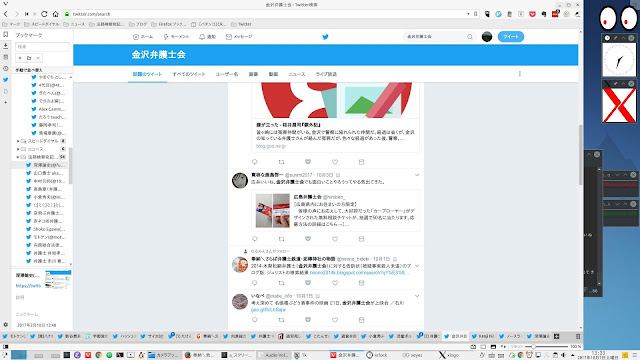Image resolution: width=640 pixels, height=360 pixels.
Task: Collapse the expanded third bookmark folder
Action: [x=18, y=157]
